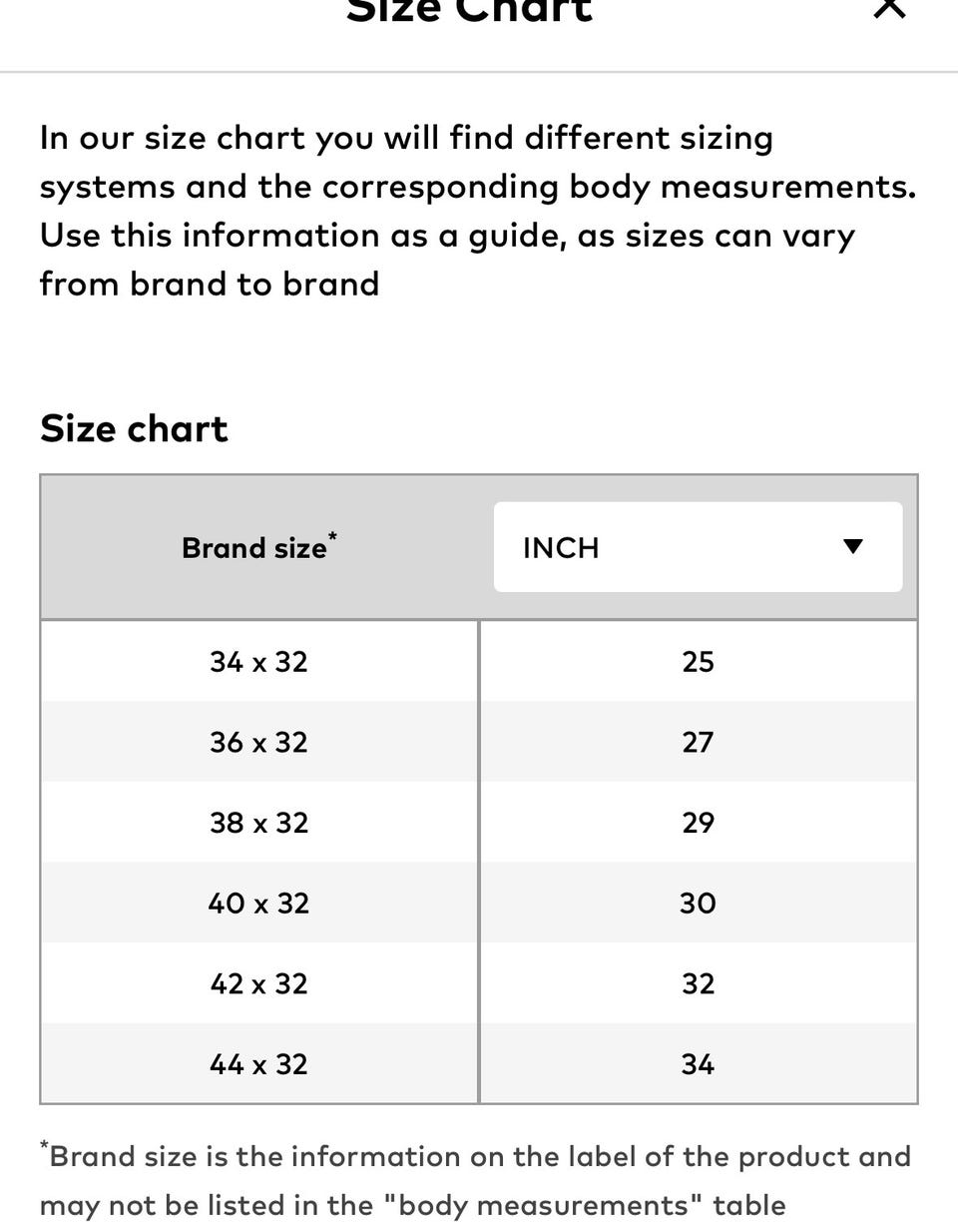Click the 32 inch measurement cell
958x1232 pixels.
click(698, 983)
